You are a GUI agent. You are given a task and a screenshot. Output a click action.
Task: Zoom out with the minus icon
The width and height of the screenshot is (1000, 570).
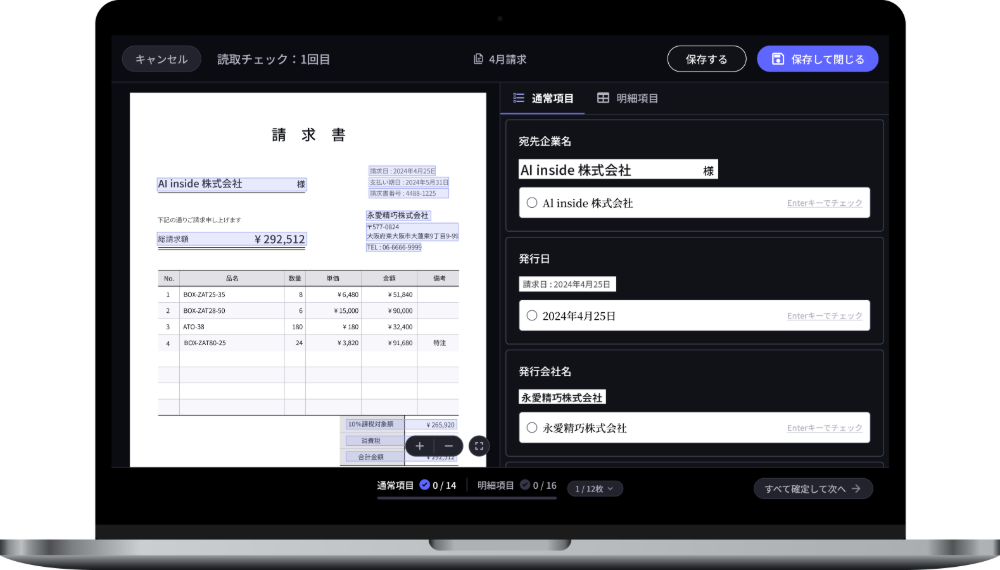[449, 446]
